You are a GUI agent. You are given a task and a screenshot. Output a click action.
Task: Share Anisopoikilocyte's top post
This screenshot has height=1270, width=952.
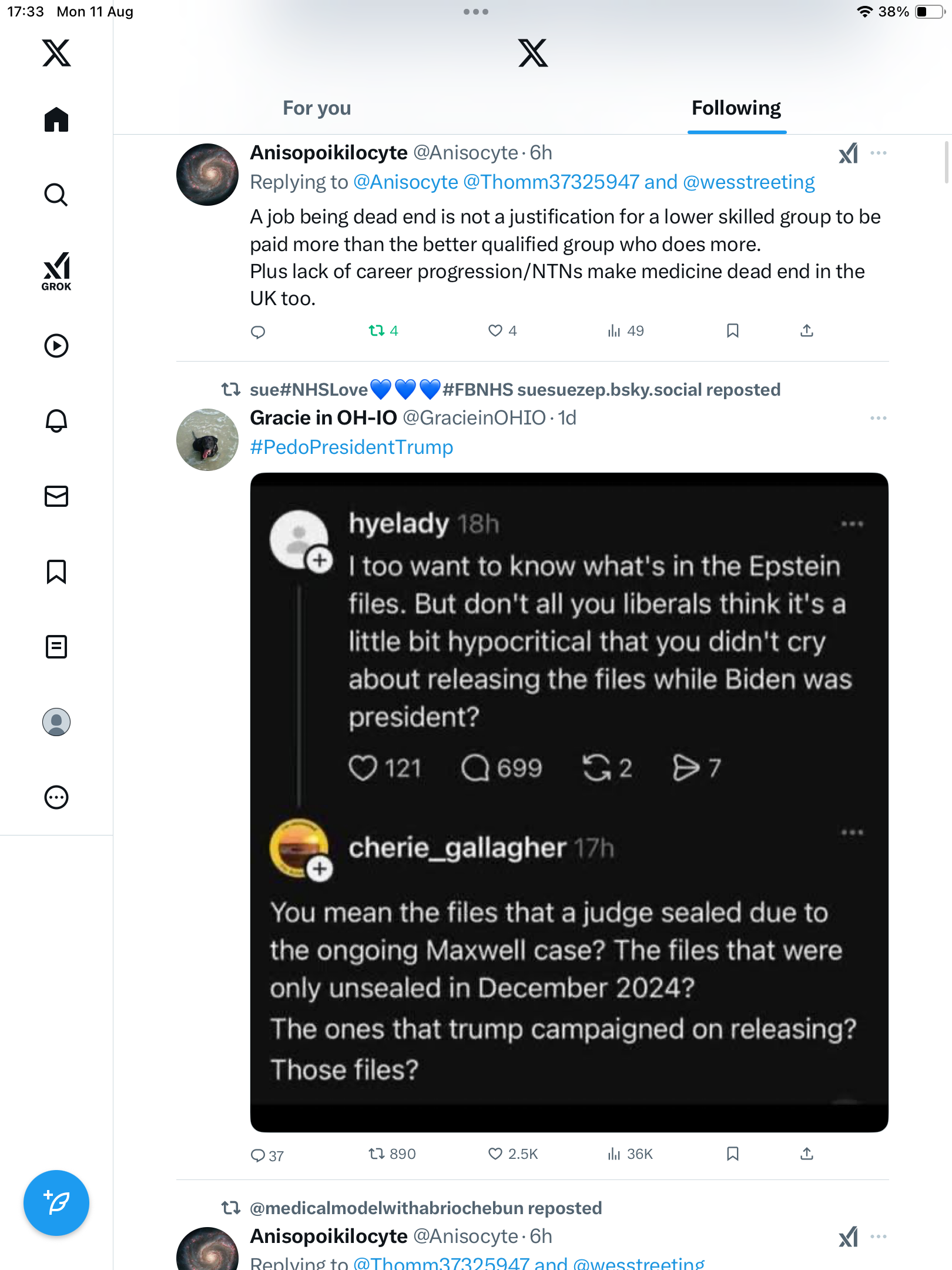coord(807,330)
